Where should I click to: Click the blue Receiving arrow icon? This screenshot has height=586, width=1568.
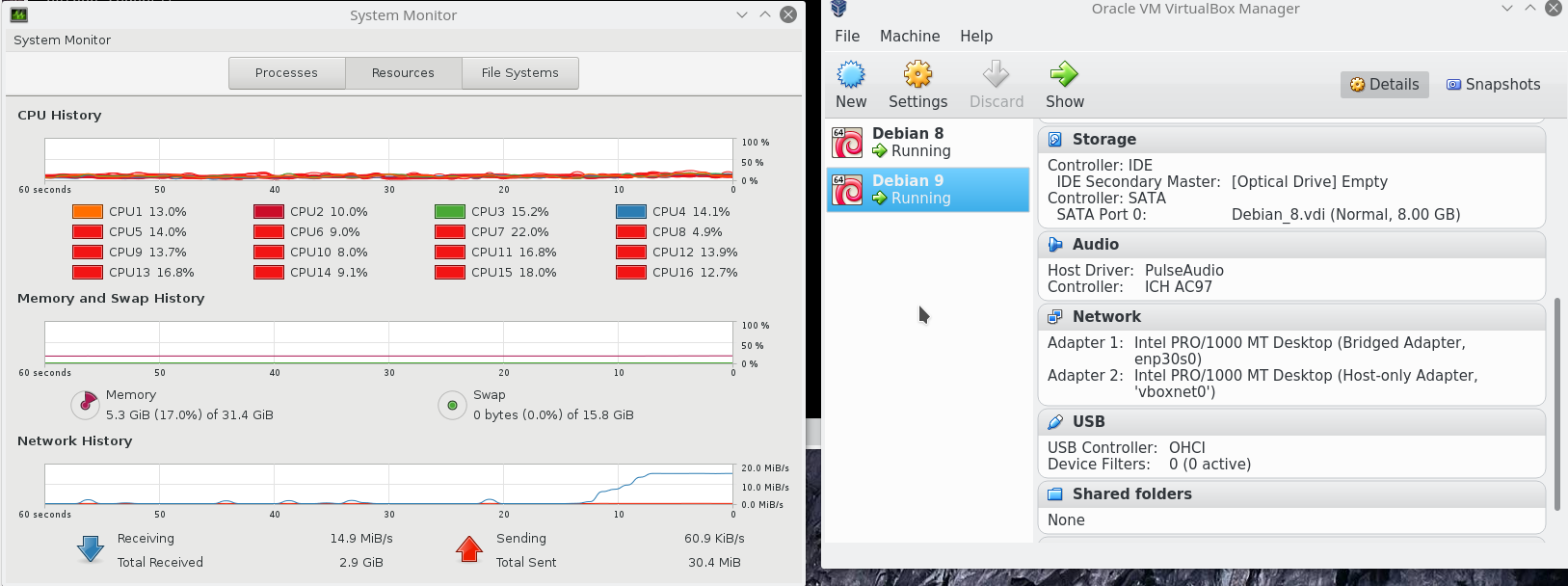pyautogui.click(x=91, y=549)
